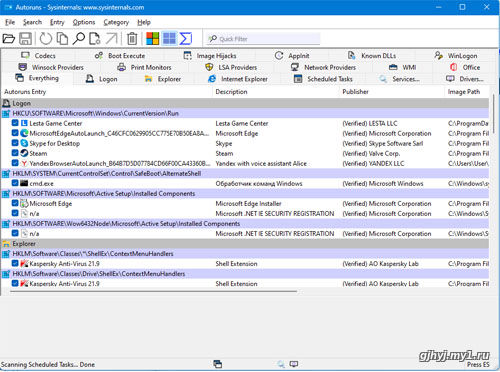Click the Edge icon on MicrosoftEdgeAutoLaunch row
Screen dimensions: 500x372
24,133
